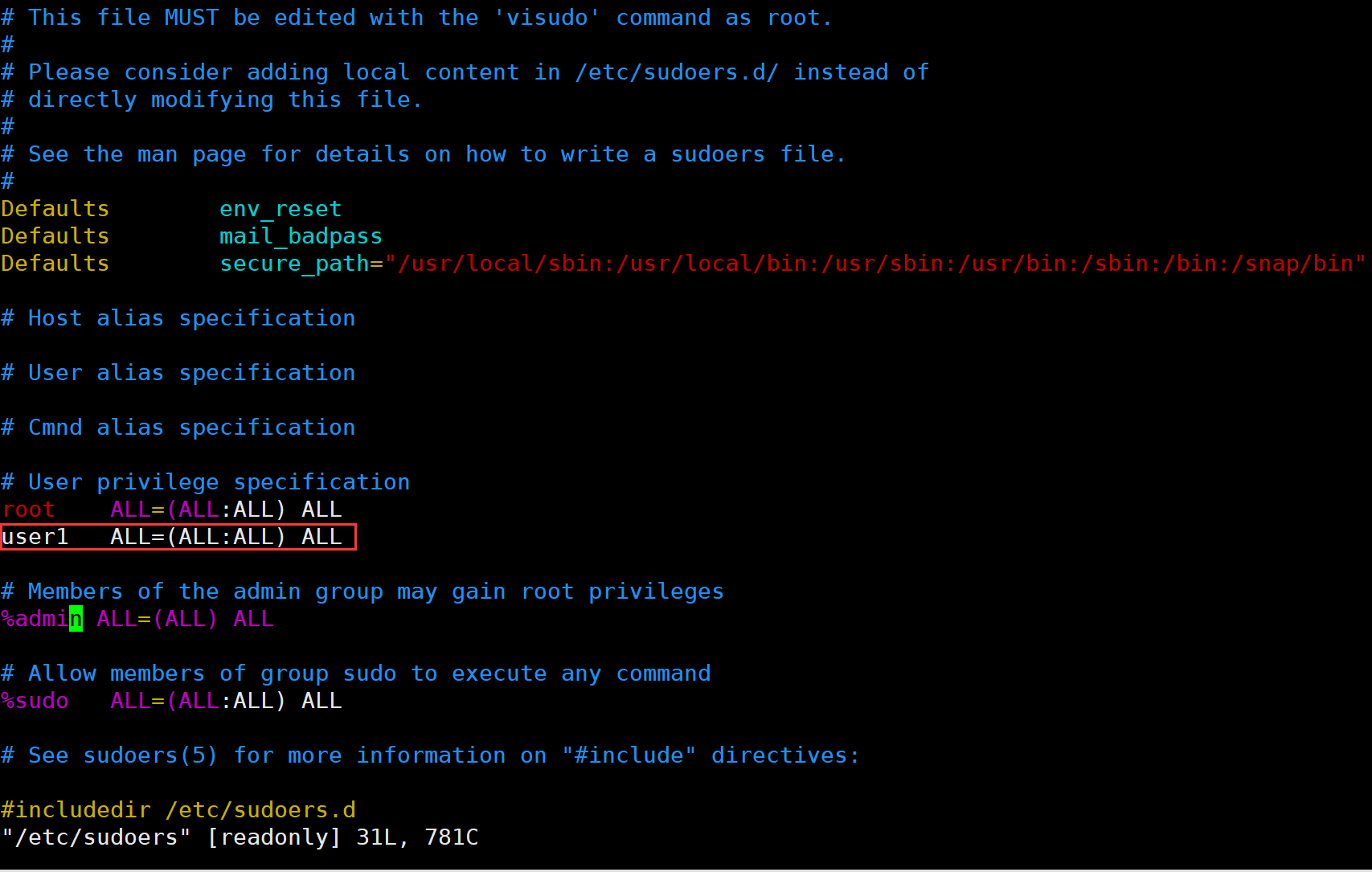Click the Host alias specification comment
Viewport: 1372px width, 872px height.
(178, 318)
